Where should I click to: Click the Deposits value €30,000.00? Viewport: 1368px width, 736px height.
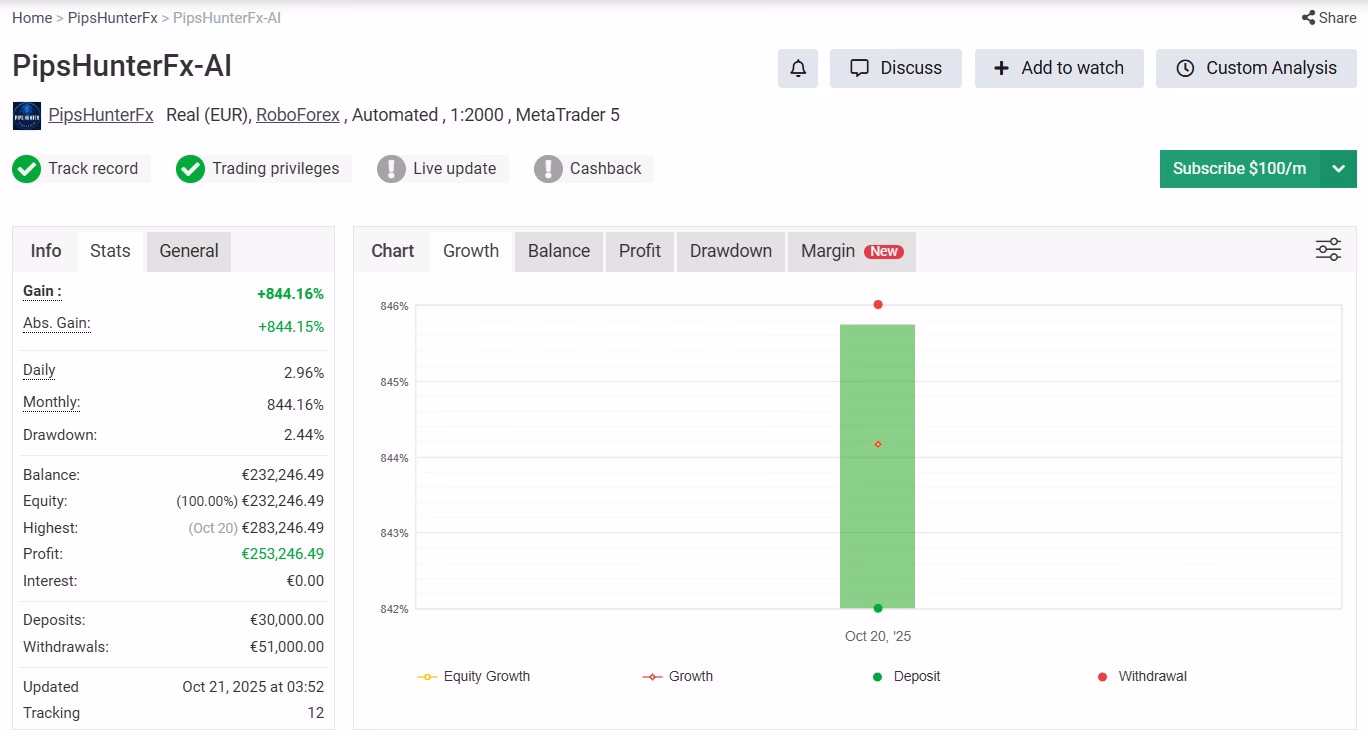click(287, 620)
